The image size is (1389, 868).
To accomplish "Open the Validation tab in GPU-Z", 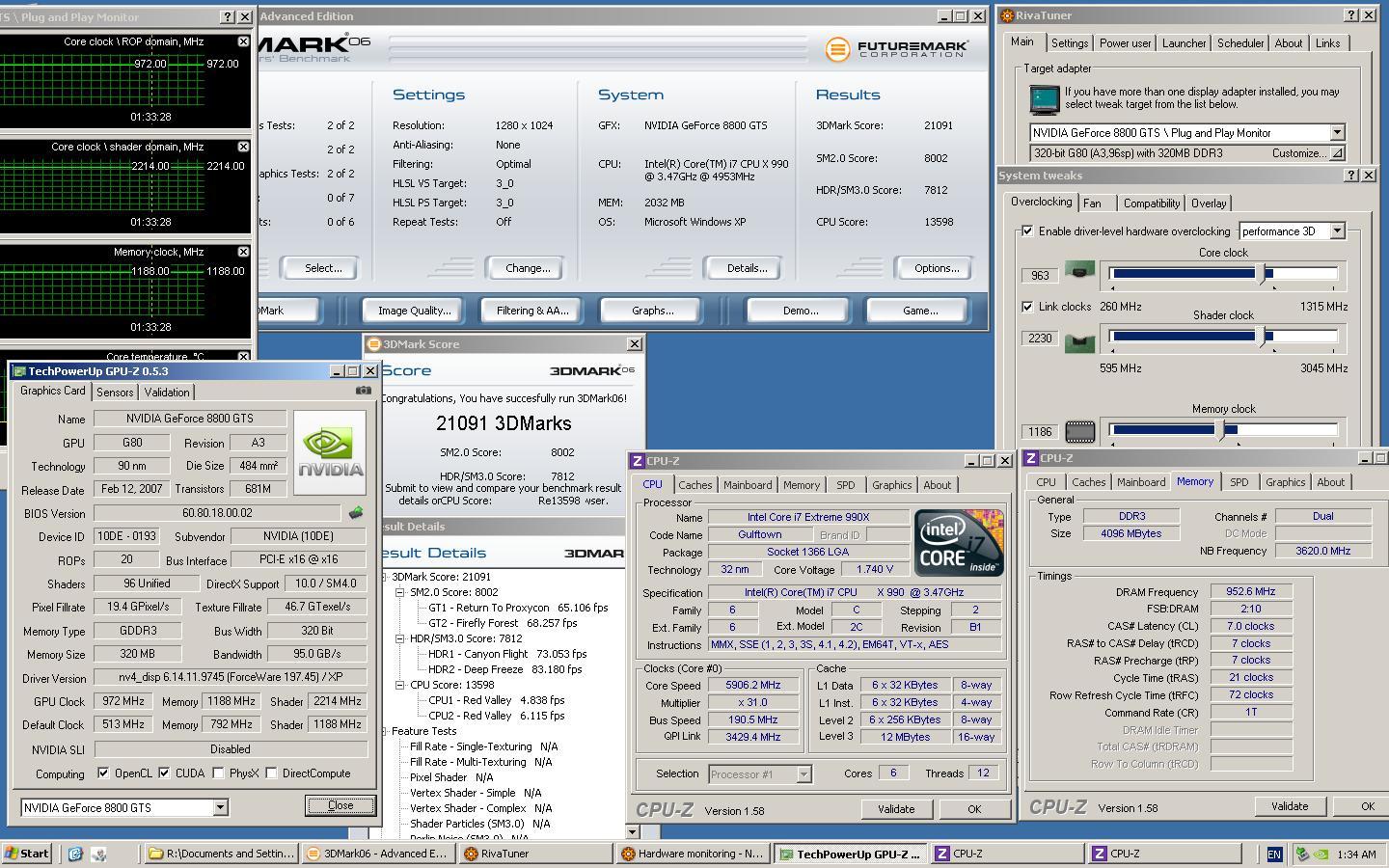I will [x=167, y=393].
